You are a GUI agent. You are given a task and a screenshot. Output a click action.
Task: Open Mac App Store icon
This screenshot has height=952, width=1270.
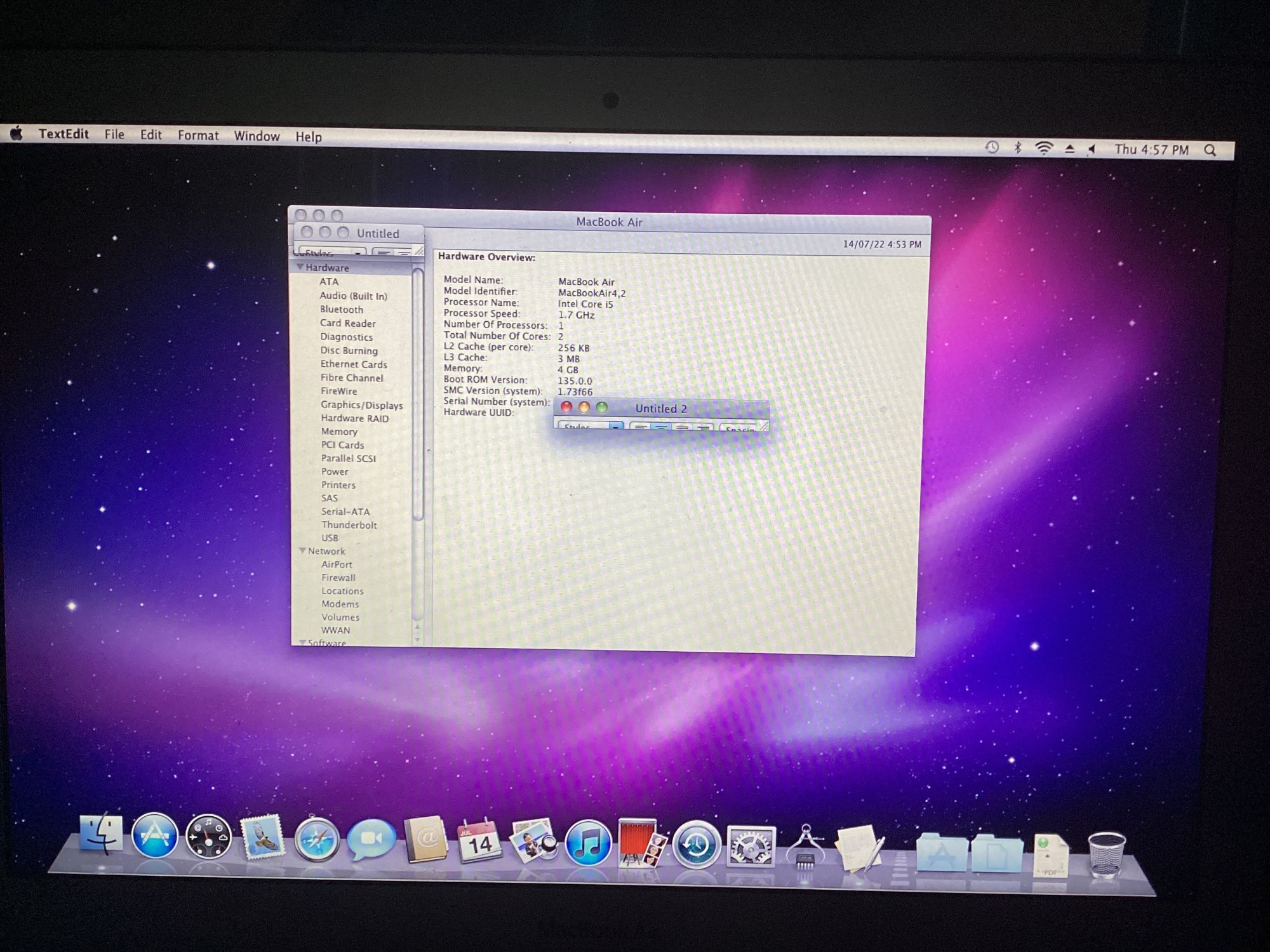coord(154,835)
